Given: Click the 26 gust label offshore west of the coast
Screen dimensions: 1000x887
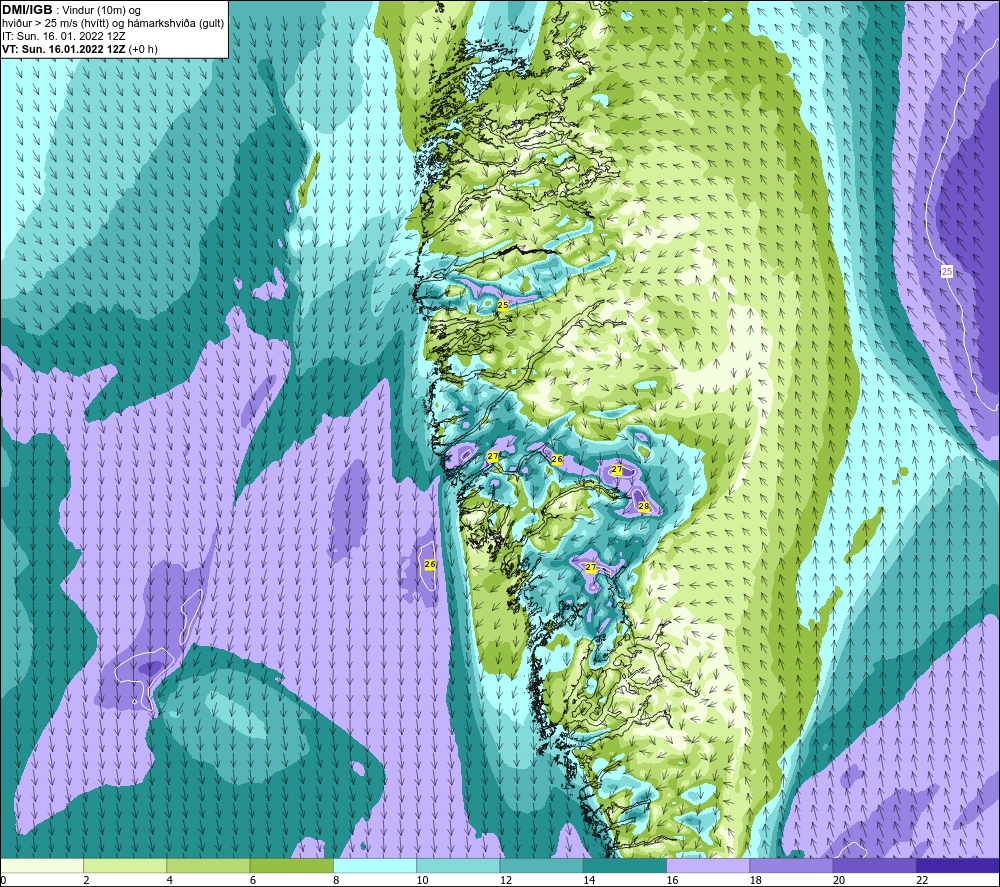Looking at the screenshot, I should coord(430,564).
